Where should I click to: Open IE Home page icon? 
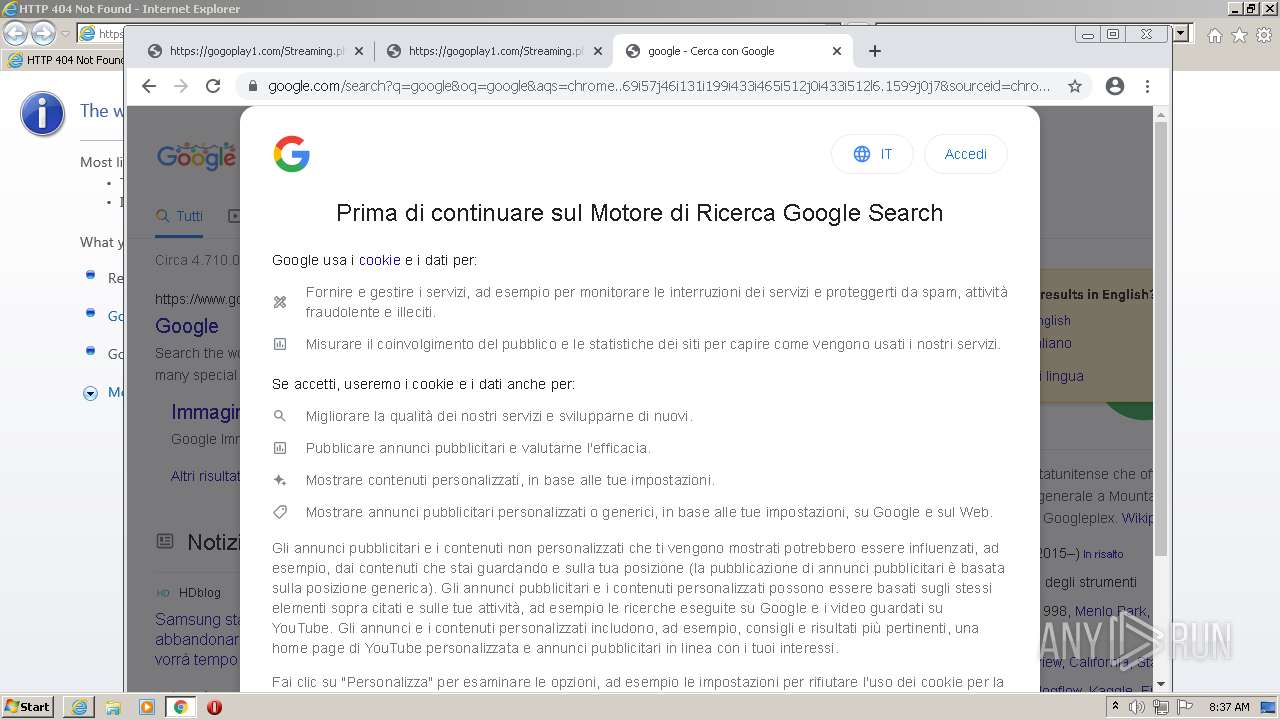(x=1214, y=35)
